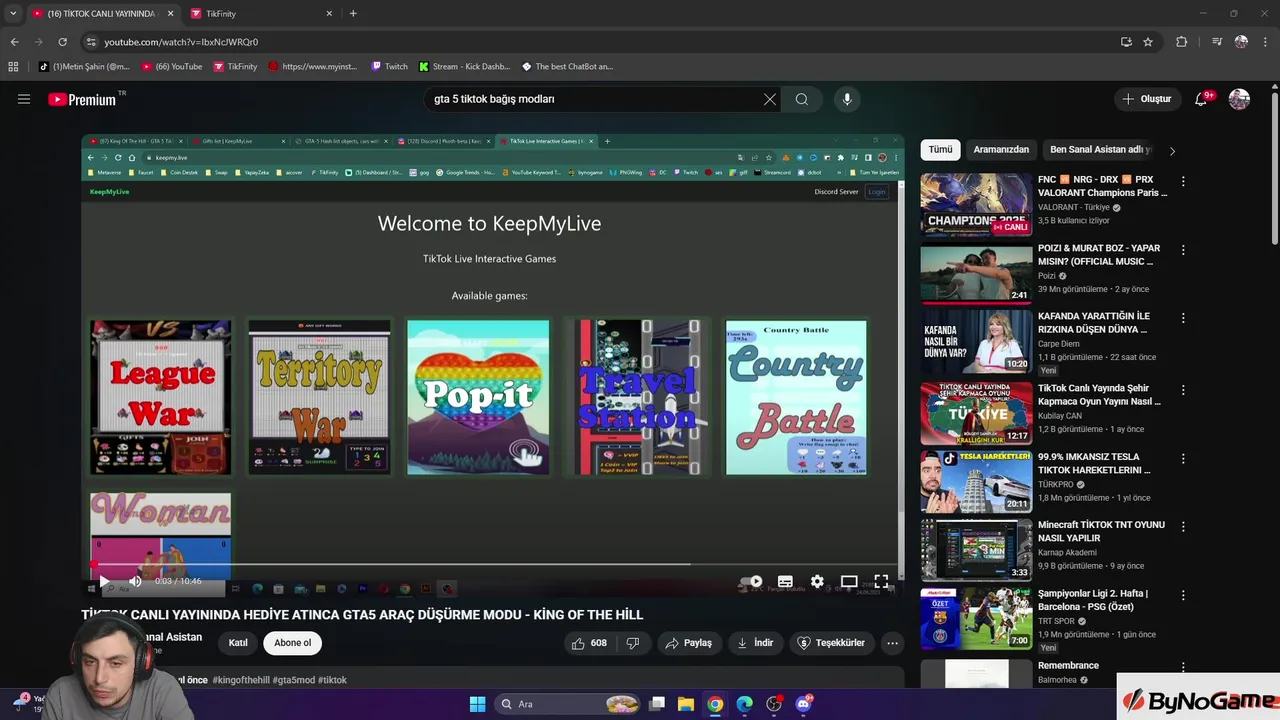1280x720 pixels.
Task: Open YouTube notifications bell
Action: [1201, 99]
